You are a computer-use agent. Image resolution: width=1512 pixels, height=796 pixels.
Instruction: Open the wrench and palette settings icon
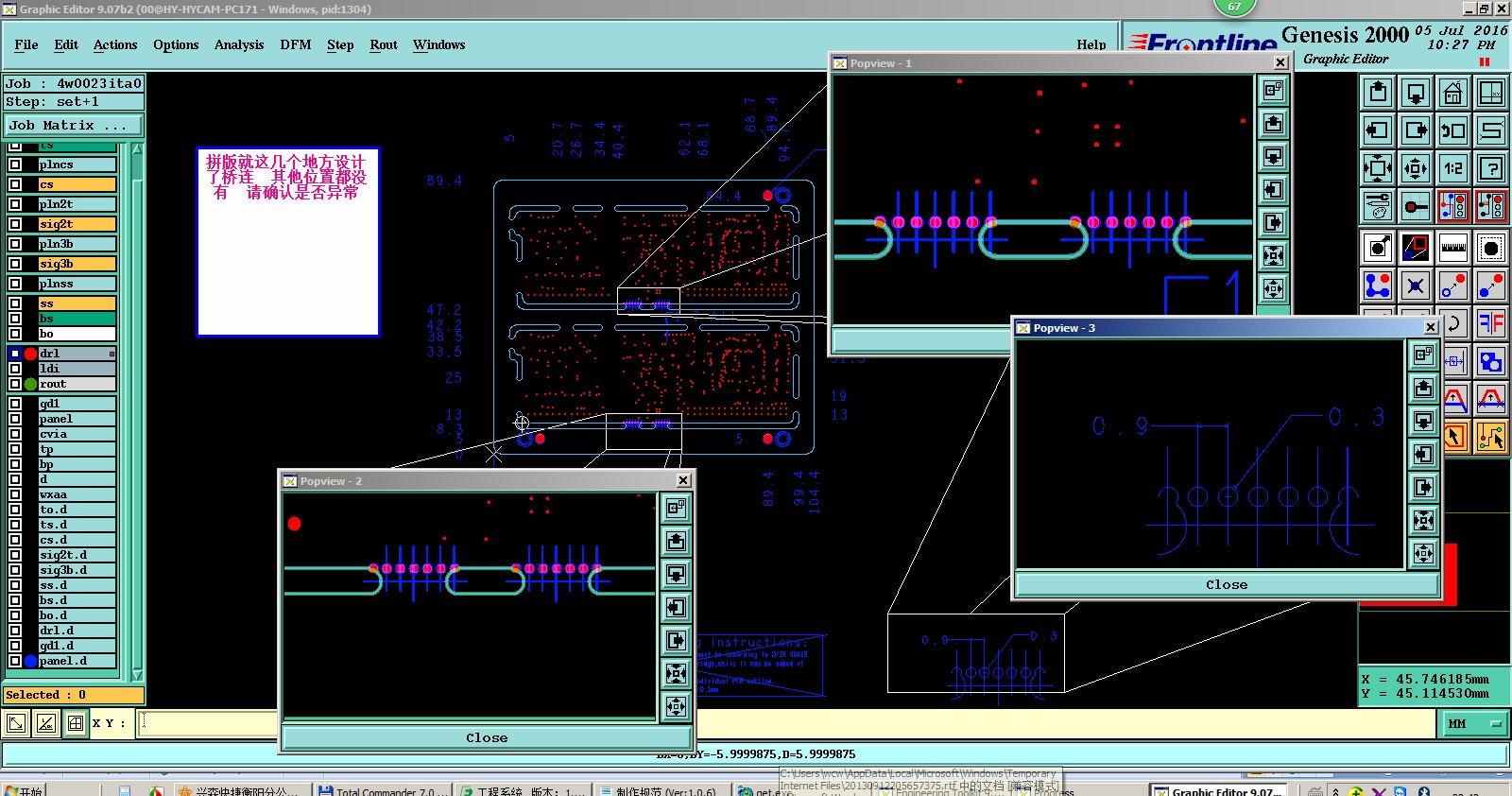1378,206
